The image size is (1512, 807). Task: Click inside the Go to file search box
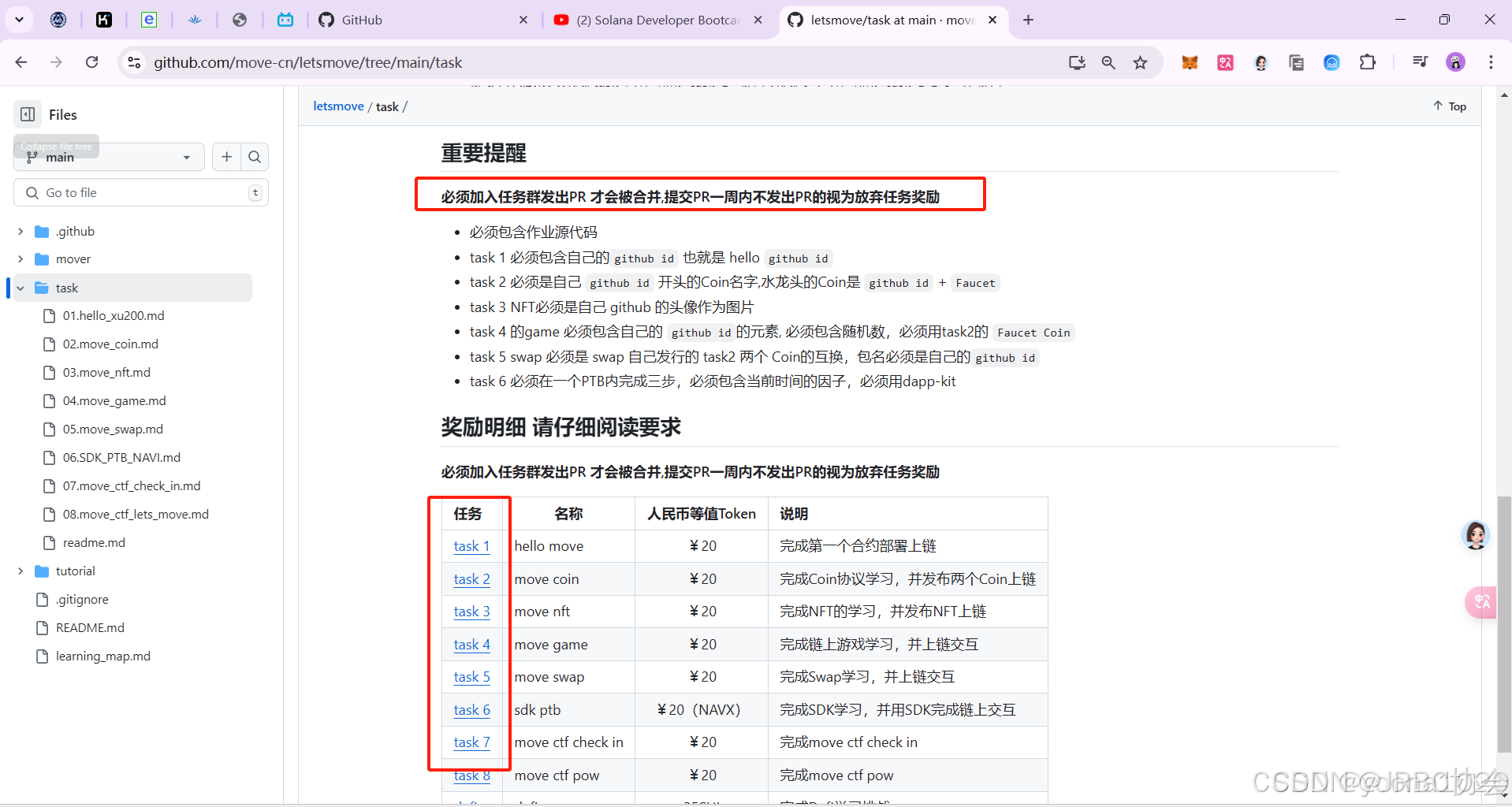[140, 192]
